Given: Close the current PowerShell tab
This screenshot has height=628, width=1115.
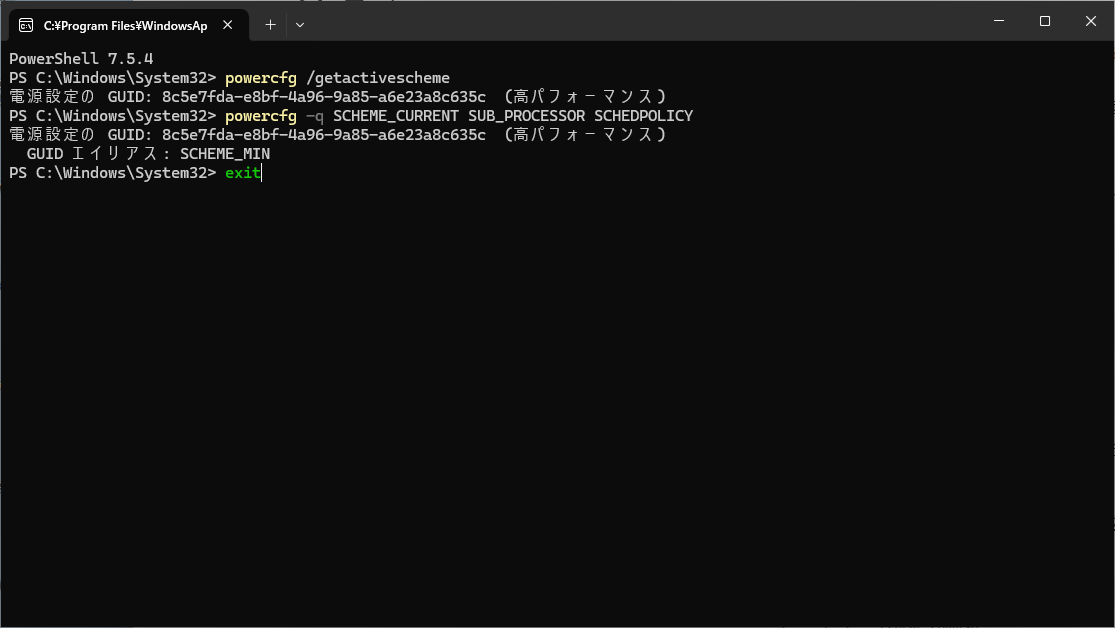Looking at the screenshot, I should pyautogui.click(x=232, y=25).
